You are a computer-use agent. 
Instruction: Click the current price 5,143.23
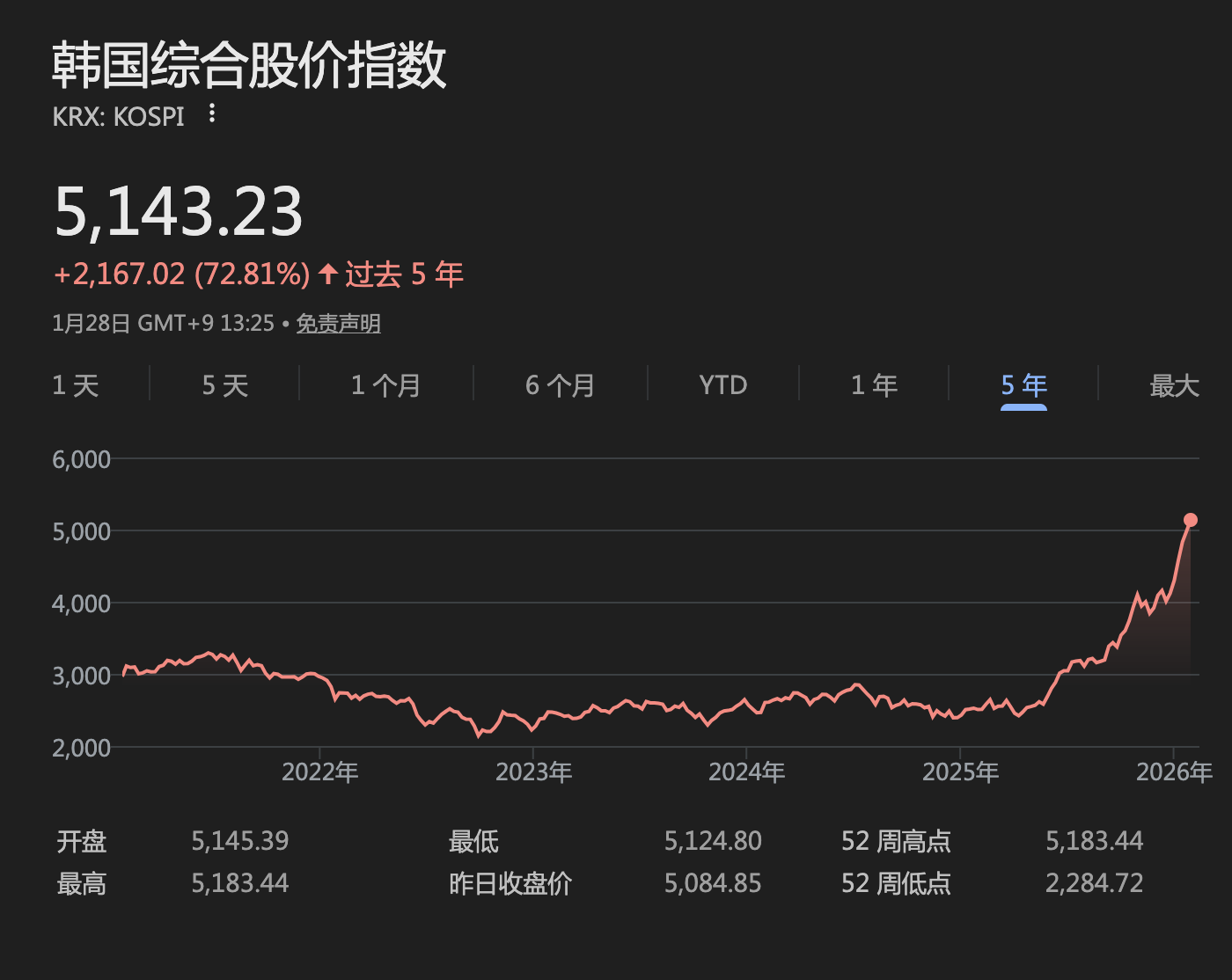[179, 212]
